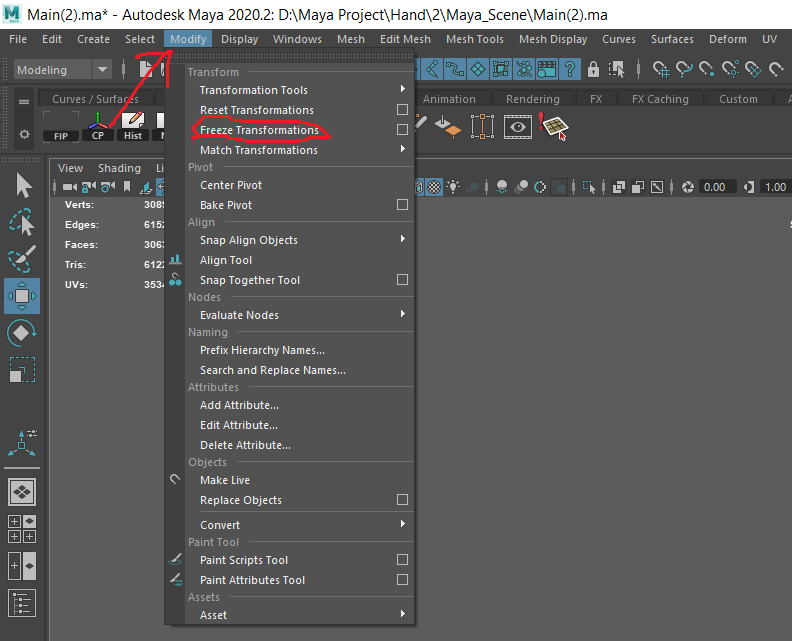The height and width of the screenshot is (641, 792).
Task: Click the question mark selection mask icon
Action: (570, 69)
